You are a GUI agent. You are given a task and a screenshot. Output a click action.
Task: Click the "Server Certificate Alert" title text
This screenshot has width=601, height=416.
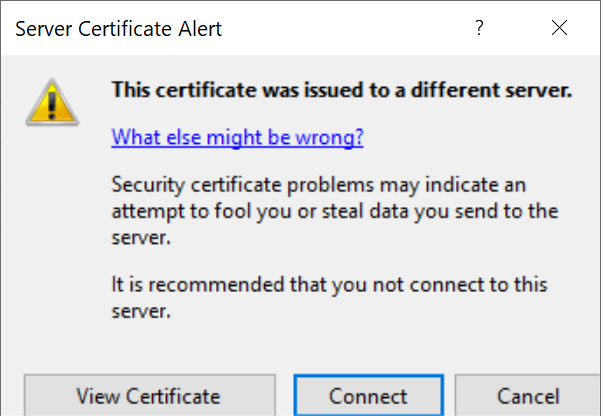click(118, 29)
